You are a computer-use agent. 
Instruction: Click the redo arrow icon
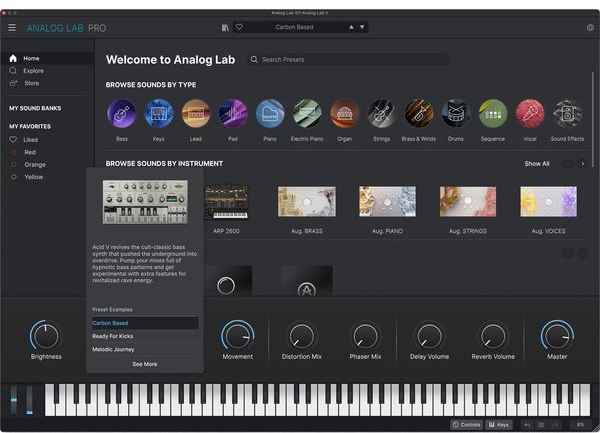[x=555, y=425]
